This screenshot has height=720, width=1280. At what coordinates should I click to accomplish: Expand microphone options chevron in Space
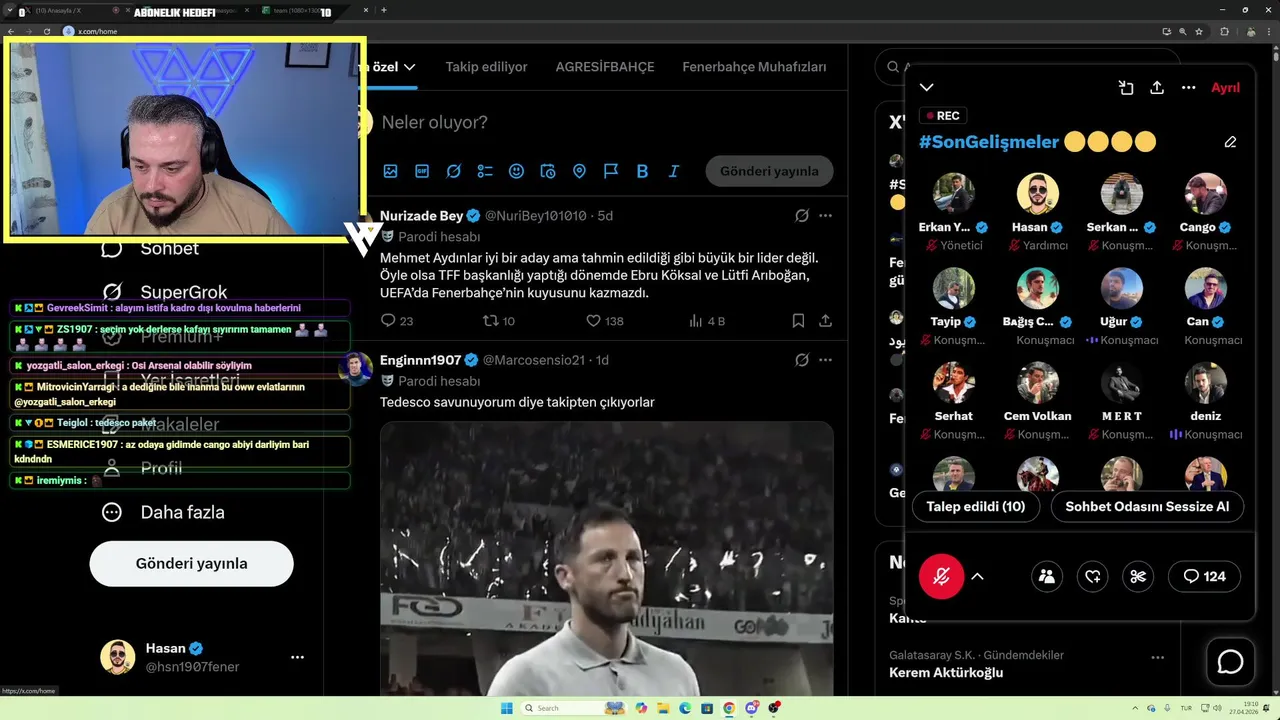tap(978, 576)
